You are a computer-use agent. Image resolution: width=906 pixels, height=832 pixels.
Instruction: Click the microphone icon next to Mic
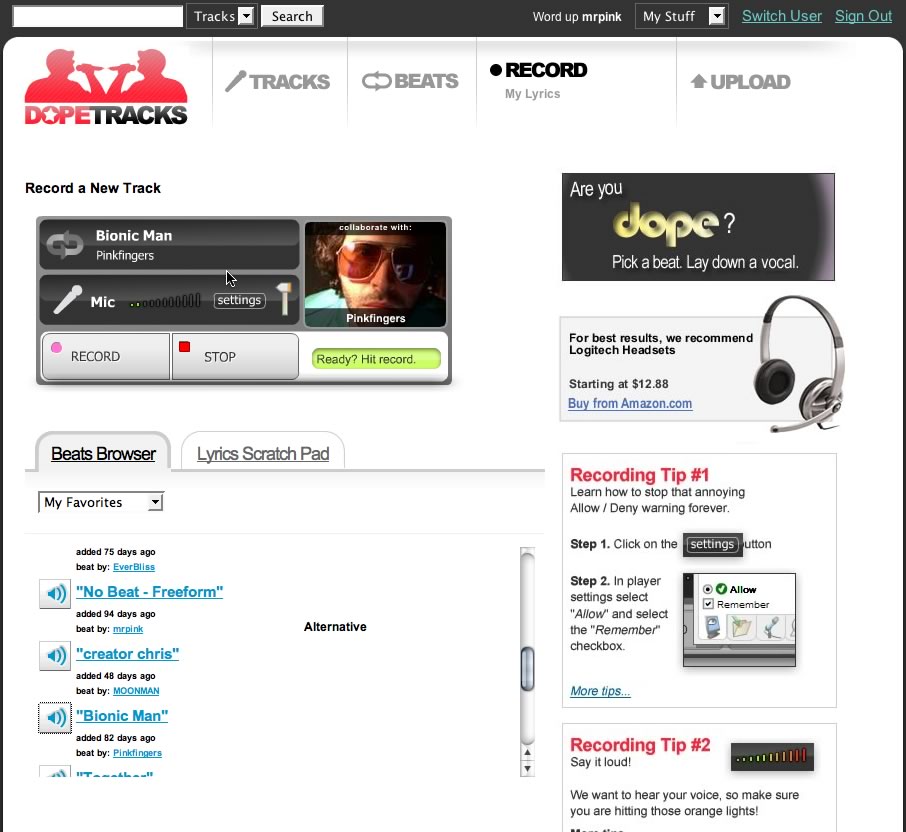click(68, 300)
